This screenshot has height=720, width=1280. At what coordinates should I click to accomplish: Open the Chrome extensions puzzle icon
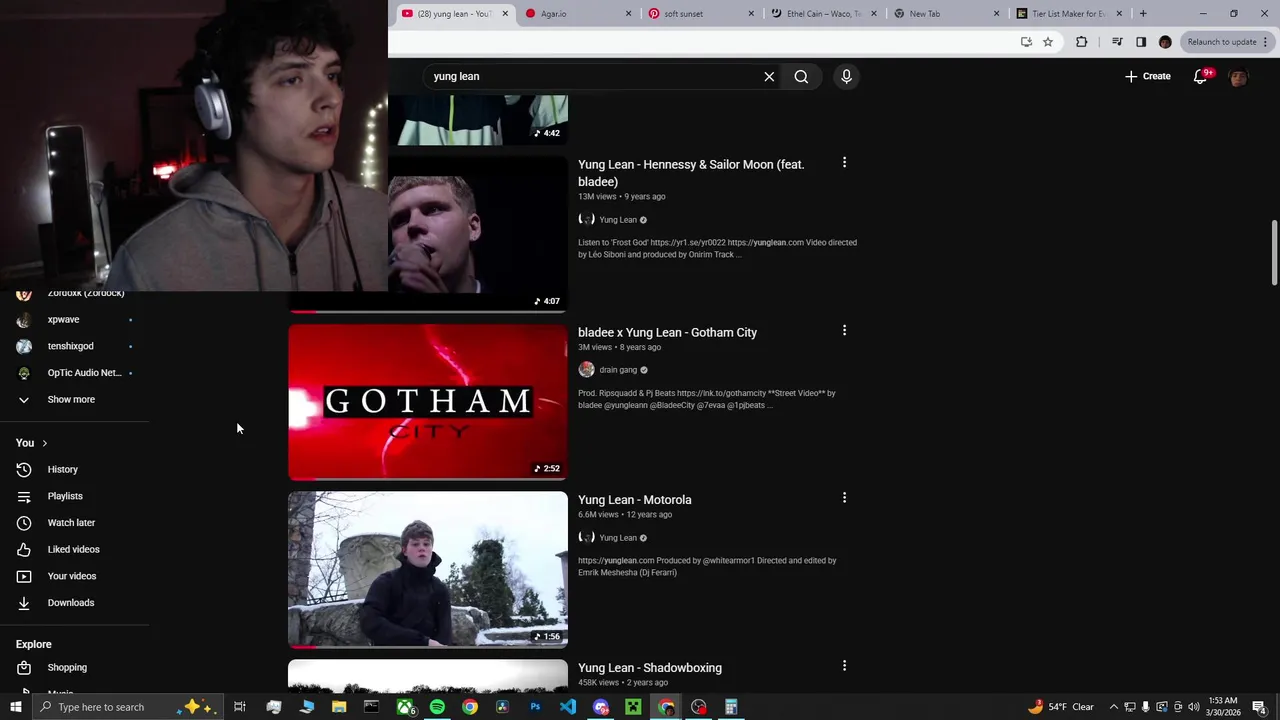point(1081,42)
